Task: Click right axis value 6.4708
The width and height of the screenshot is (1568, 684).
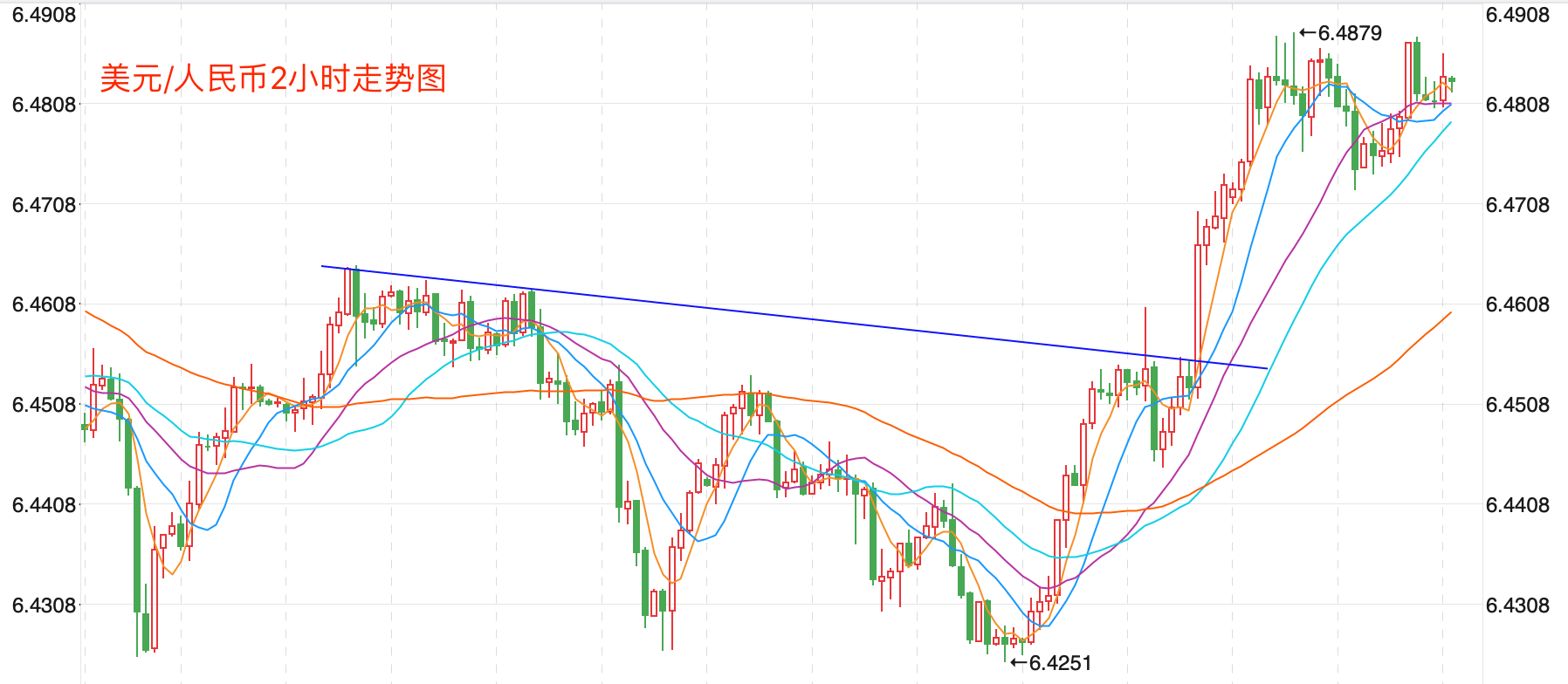Action: (x=1517, y=205)
